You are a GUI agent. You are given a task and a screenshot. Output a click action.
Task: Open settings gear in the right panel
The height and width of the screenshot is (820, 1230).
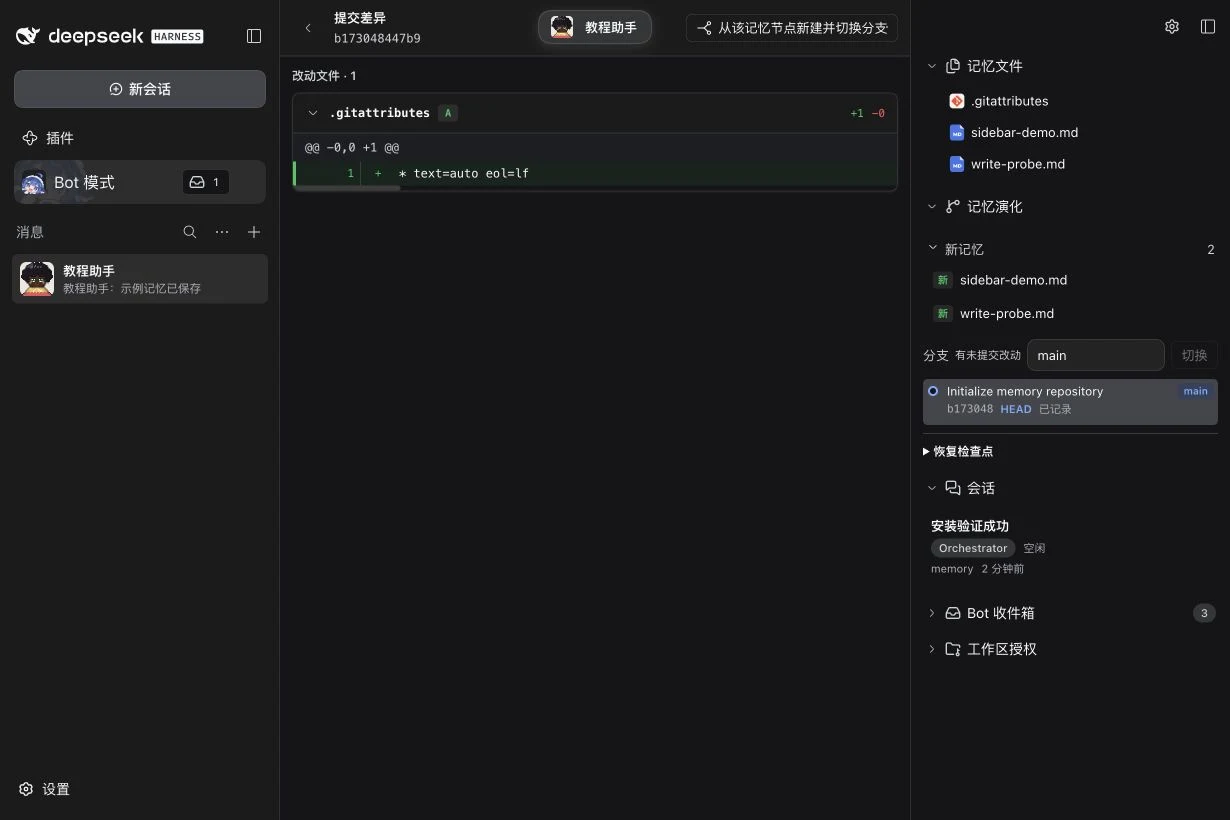[1172, 27]
